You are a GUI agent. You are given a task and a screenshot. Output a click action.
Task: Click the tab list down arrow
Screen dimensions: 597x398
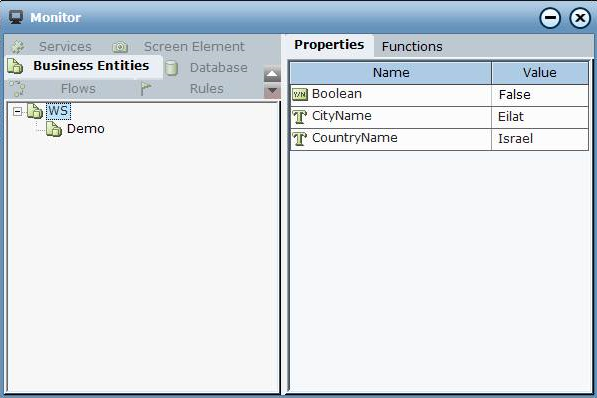[272, 91]
